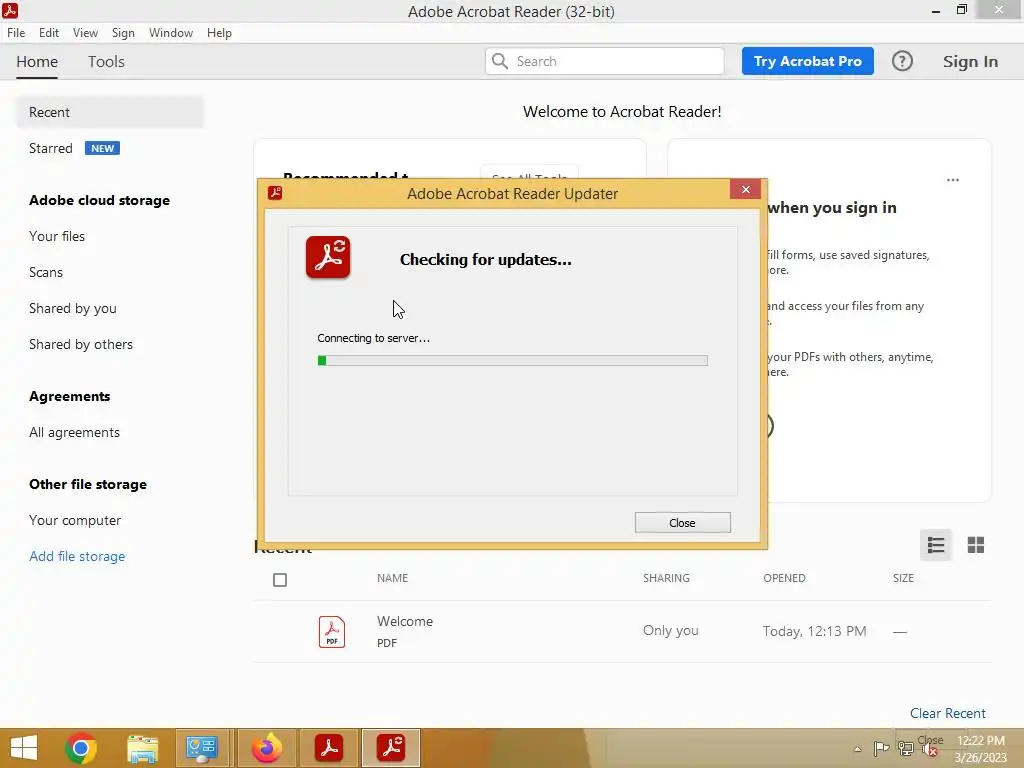Image resolution: width=1024 pixels, height=768 pixels.
Task: Launch Google Chrome from taskbar
Action: tap(81, 748)
